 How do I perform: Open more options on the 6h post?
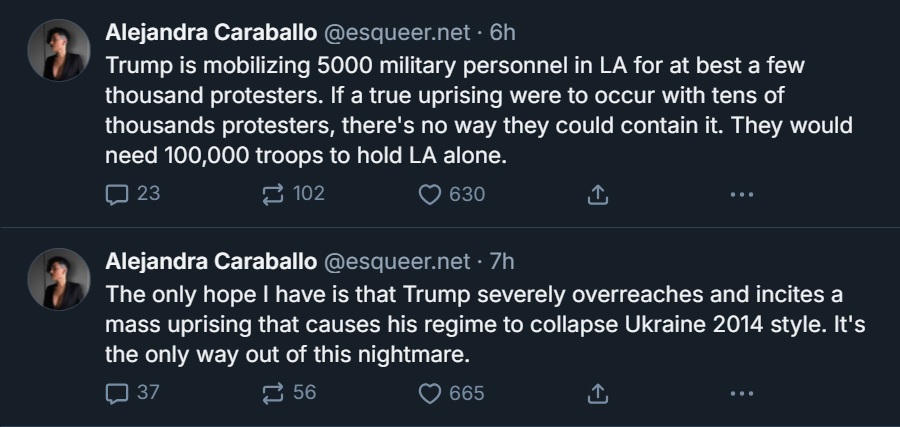pyautogui.click(x=741, y=194)
